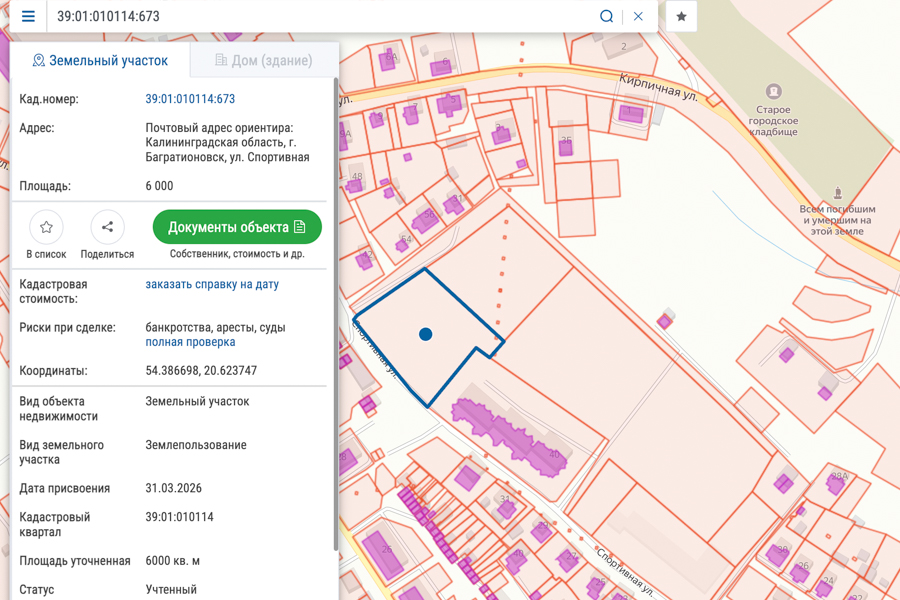Select the area value 6 000
Screen dimensions: 900x600
click(159, 186)
